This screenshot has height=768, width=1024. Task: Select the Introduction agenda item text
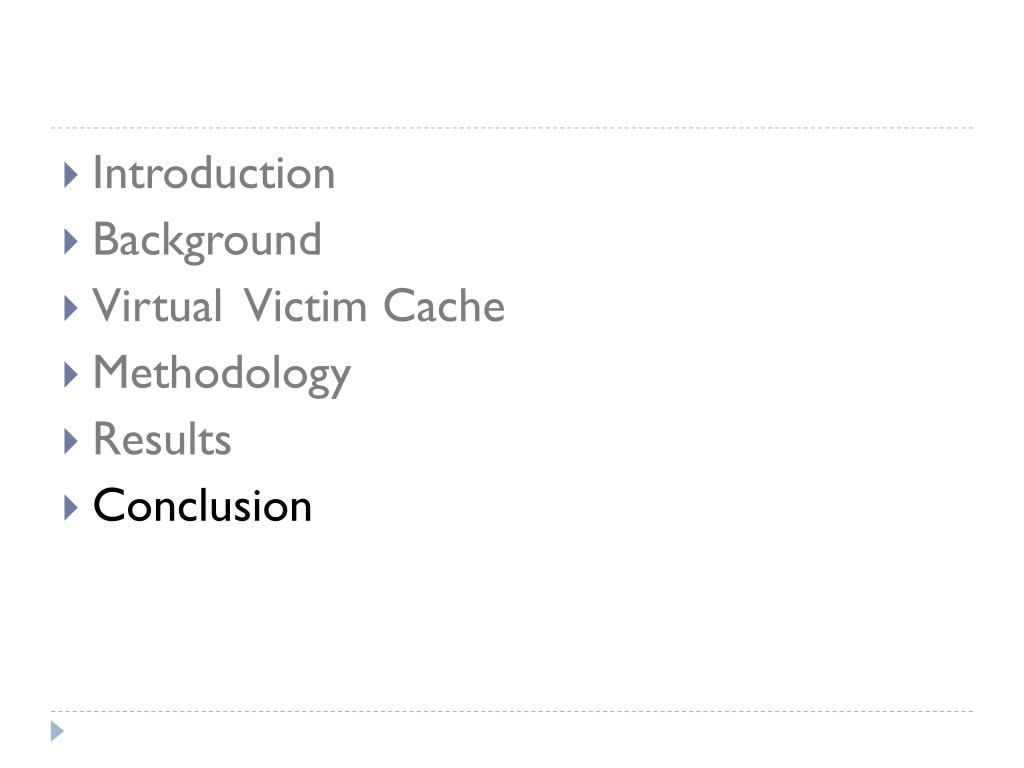pos(214,174)
